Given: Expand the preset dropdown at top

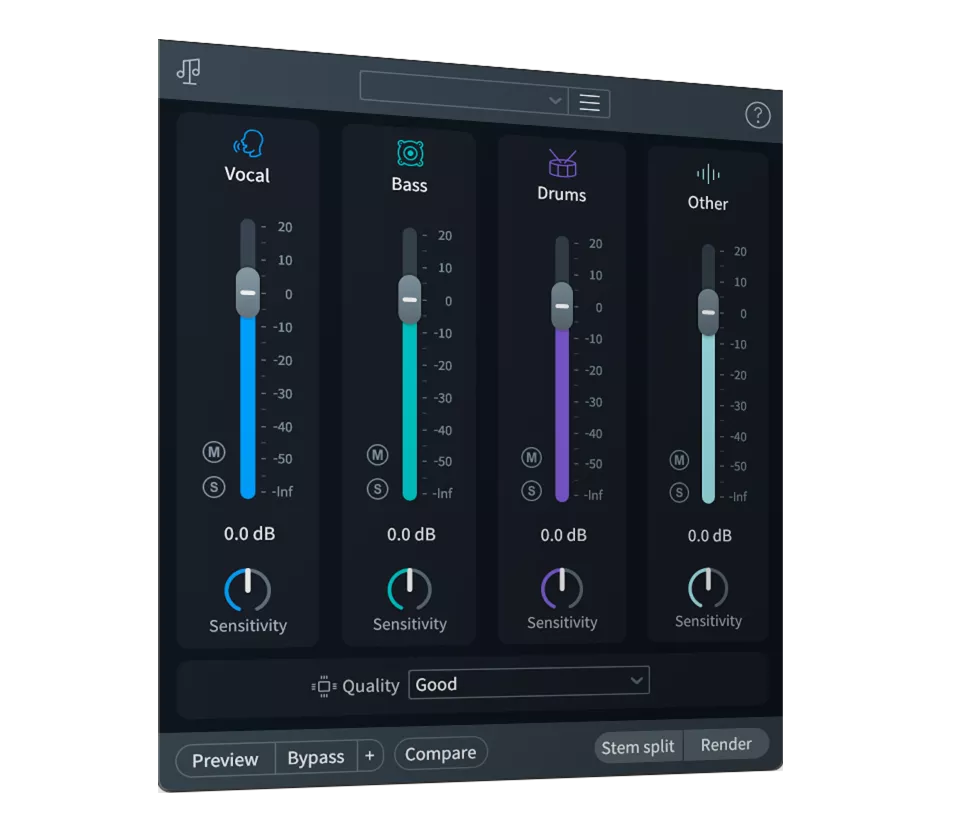Looking at the screenshot, I should [x=464, y=94].
